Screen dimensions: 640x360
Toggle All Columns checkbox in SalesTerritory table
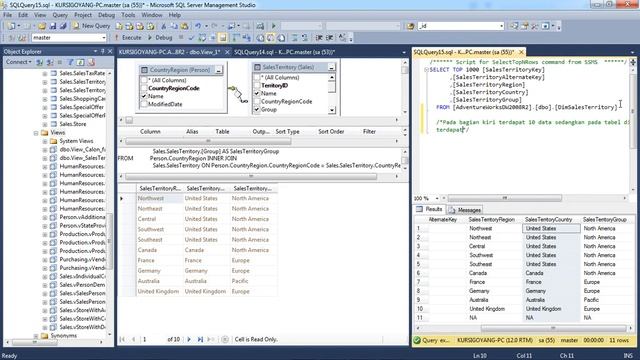point(257,77)
